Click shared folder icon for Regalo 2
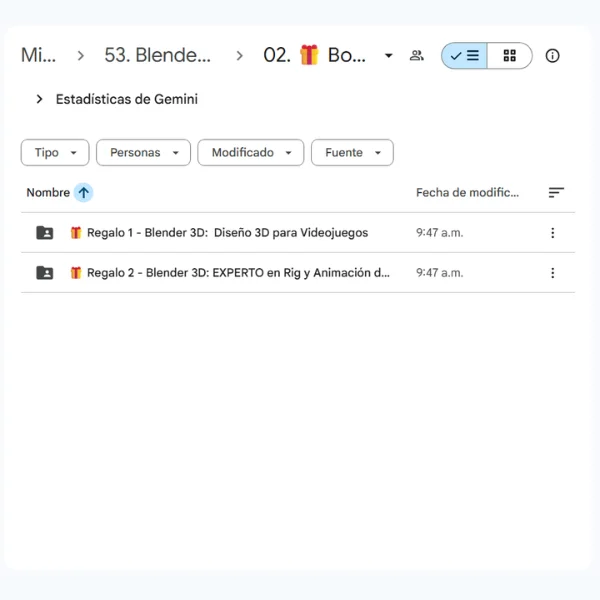Image resolution: width=600 pixels, height=600 pixels. pyautogui.click(x=45, y=273)
